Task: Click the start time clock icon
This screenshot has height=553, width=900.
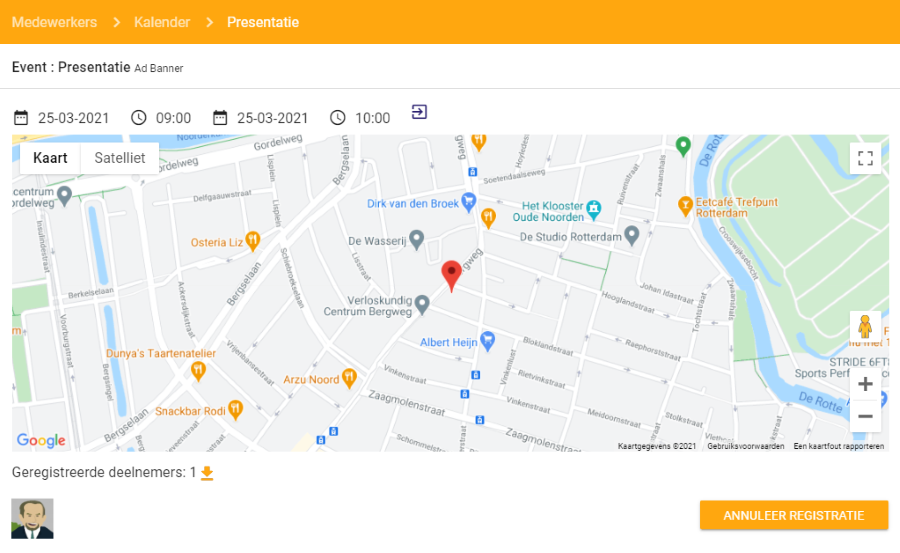Action: pos(139,118)
